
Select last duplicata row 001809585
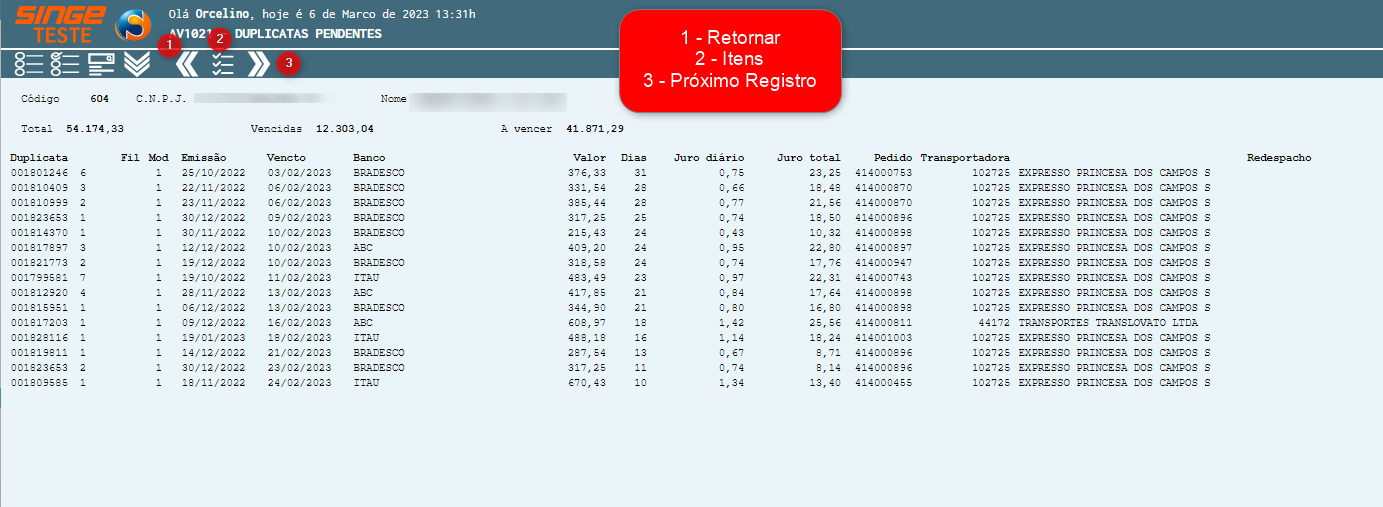39,383
